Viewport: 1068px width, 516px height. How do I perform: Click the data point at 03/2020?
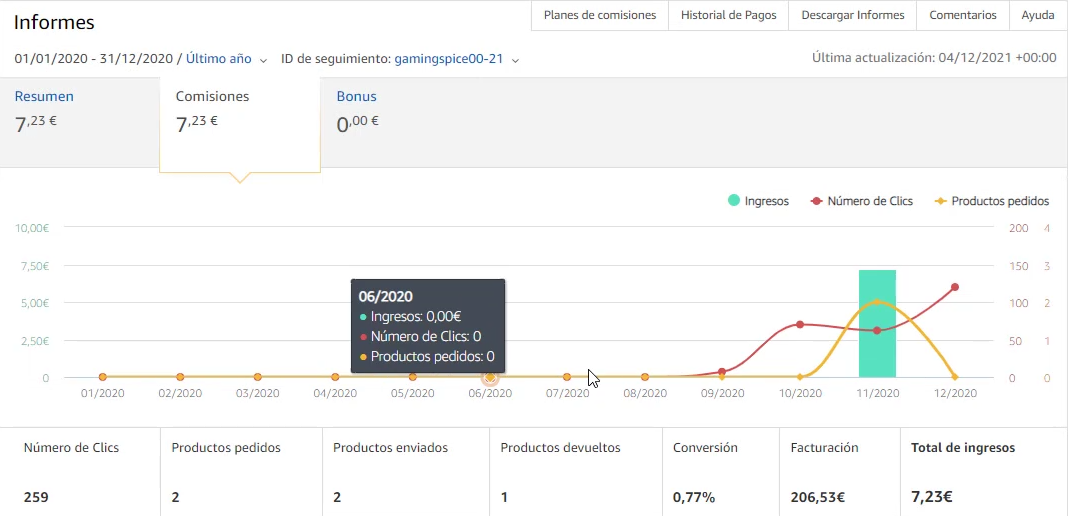tap(257, 377)
